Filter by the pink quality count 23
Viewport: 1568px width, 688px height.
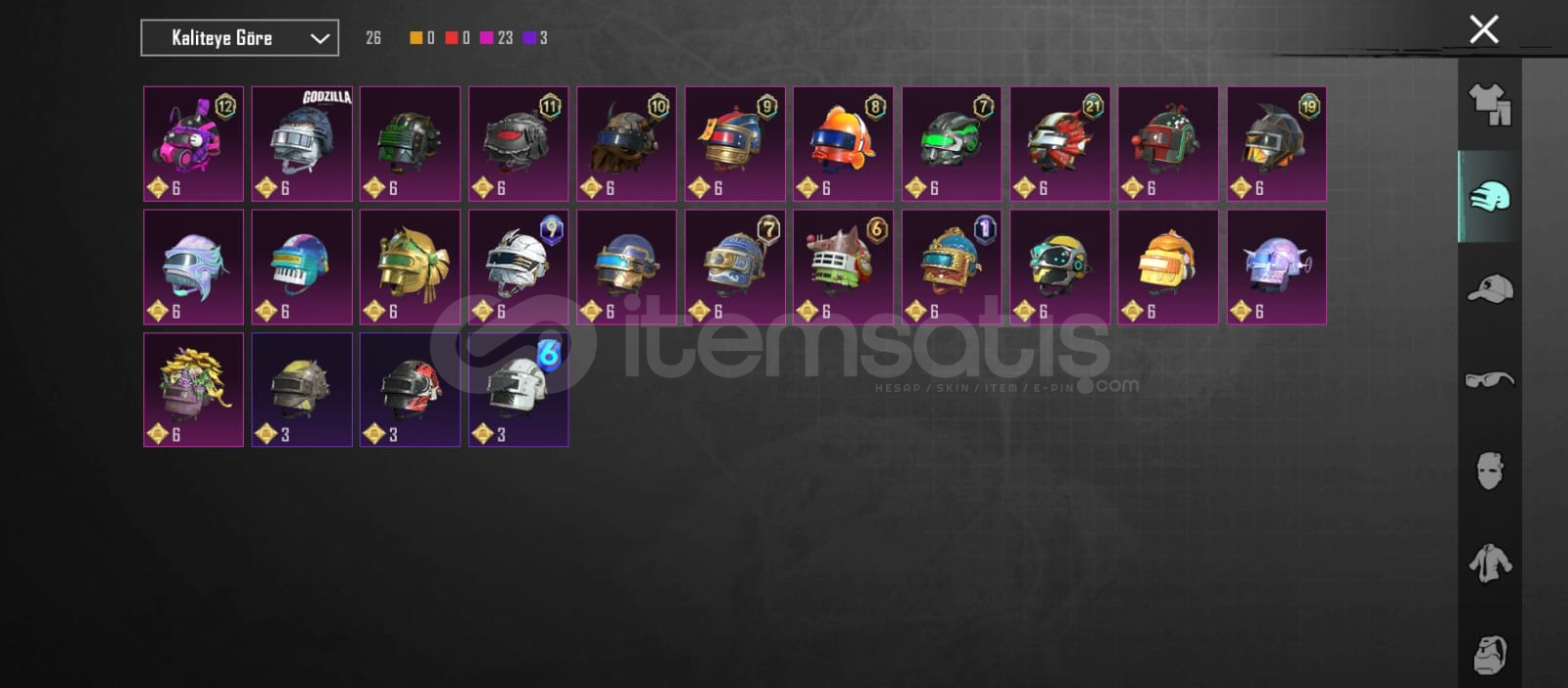496,37
